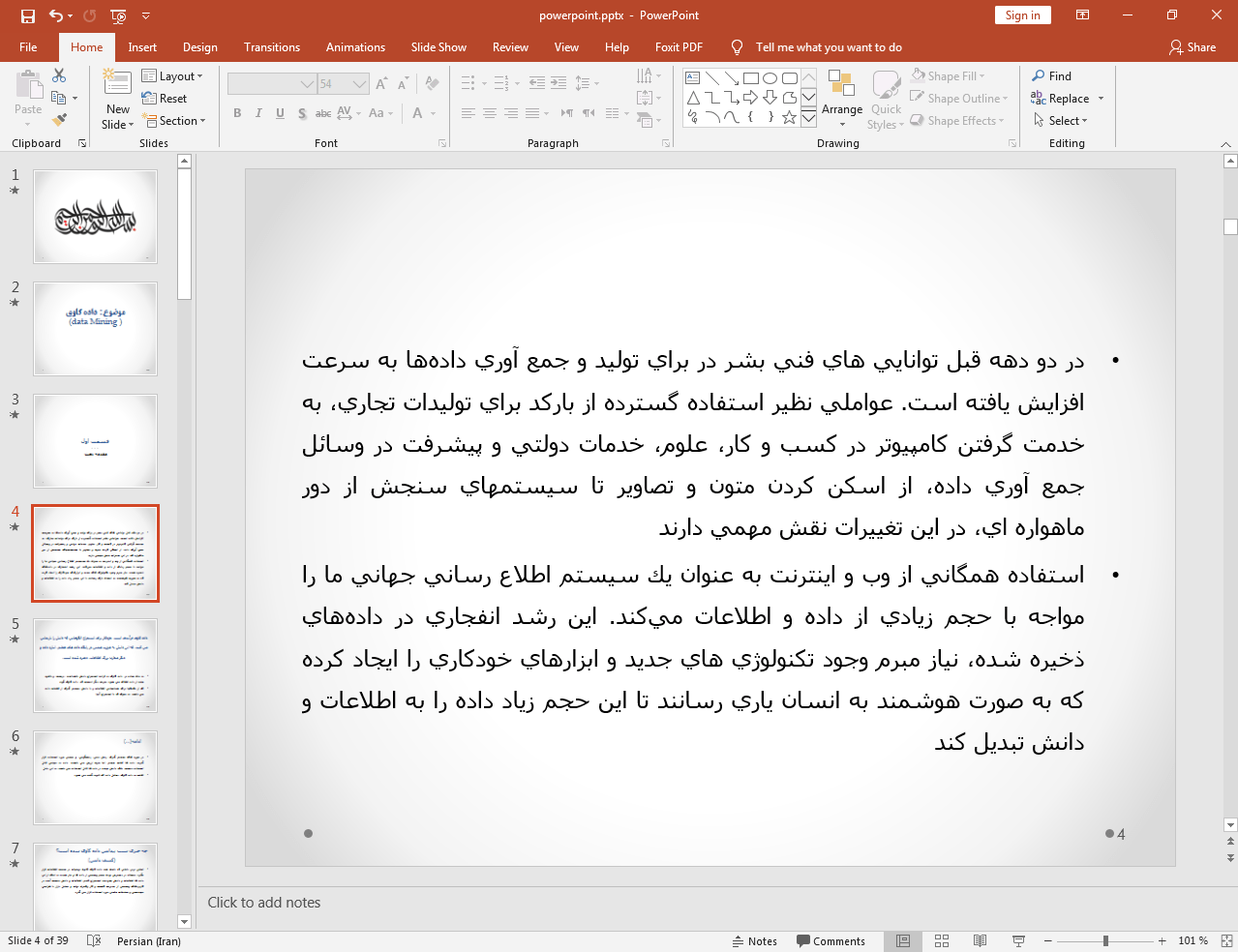Screen dimensions: 1238x952
Task: Open the Animations tab
Action: [355, 46]
